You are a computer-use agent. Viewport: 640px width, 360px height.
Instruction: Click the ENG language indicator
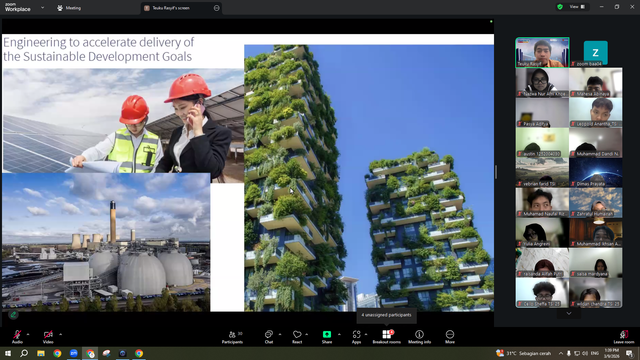[595, 353]
